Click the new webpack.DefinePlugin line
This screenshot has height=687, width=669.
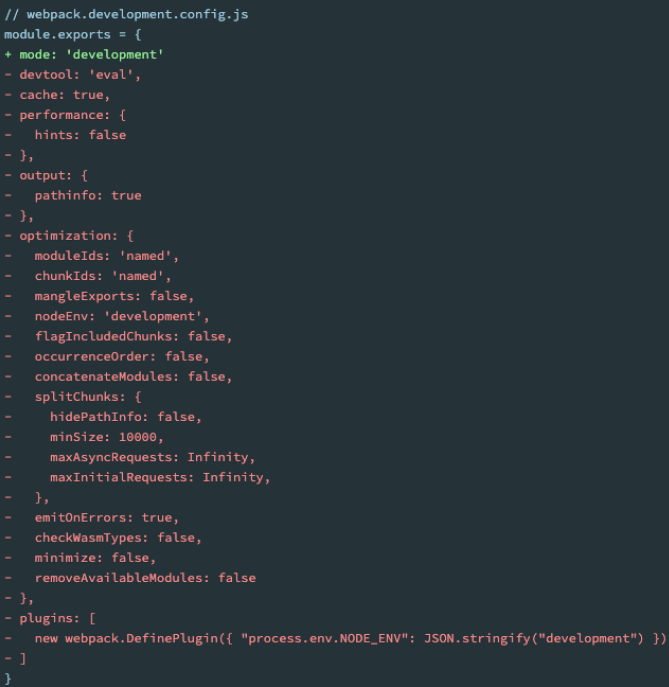click(x=350, y=637)
